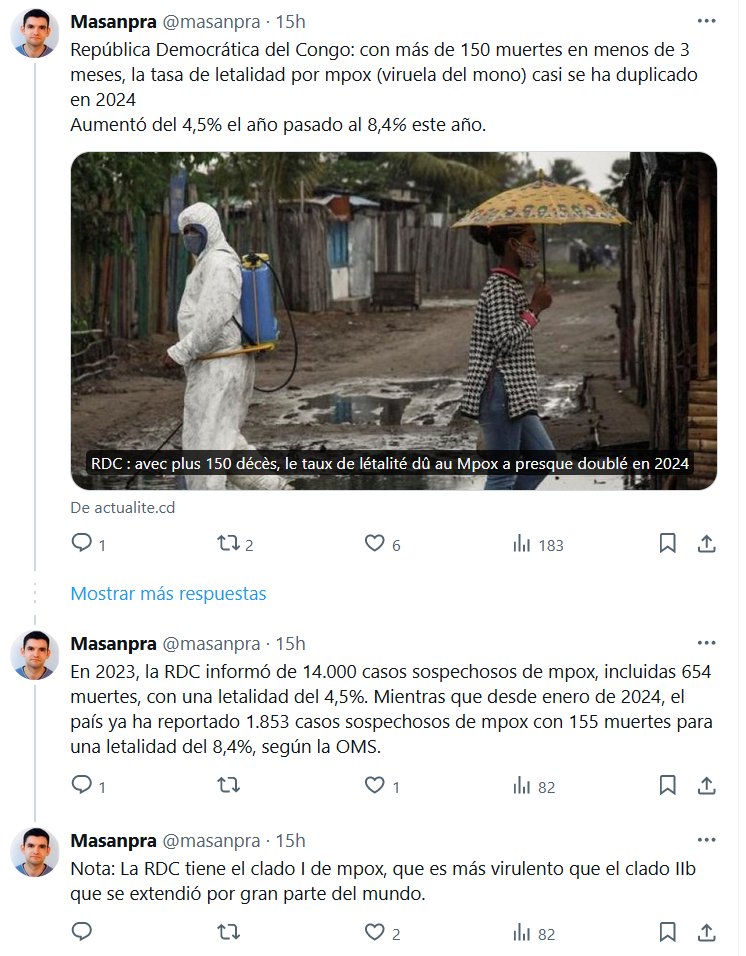Like the first tweet with 6 likes
The width and height of the screenshot is (746, 956).
pyautogui.click(x=374, y=544)
